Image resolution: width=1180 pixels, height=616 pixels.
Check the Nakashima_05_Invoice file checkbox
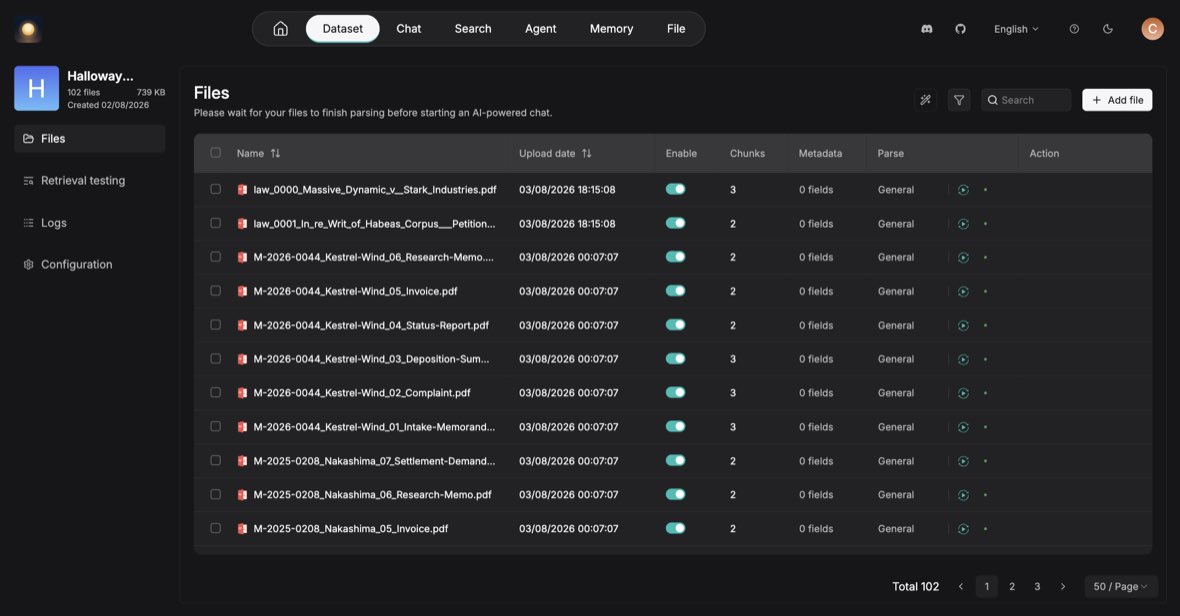tap(215, 528)
